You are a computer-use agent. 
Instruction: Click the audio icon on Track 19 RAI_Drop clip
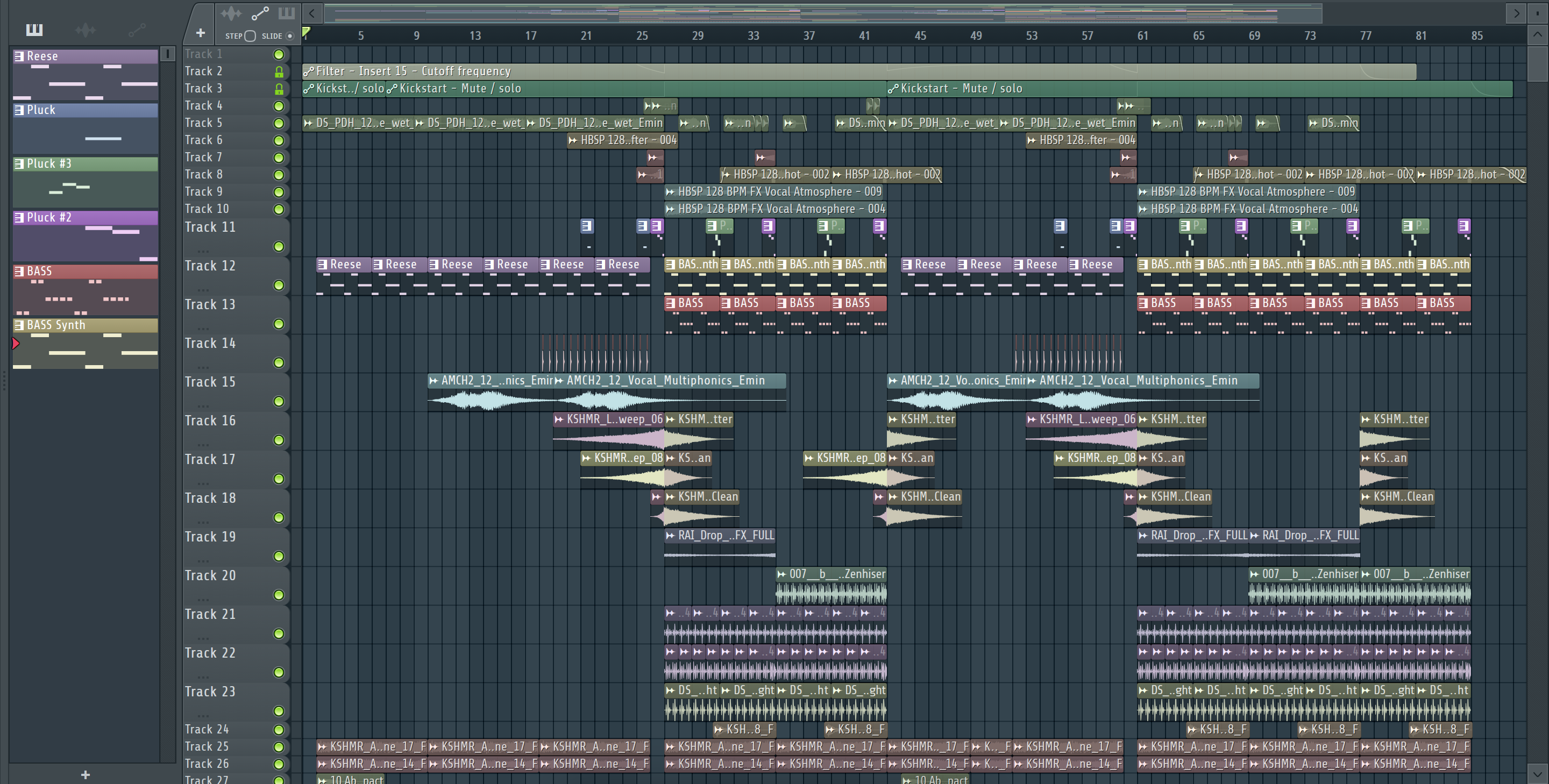(671, 536)
